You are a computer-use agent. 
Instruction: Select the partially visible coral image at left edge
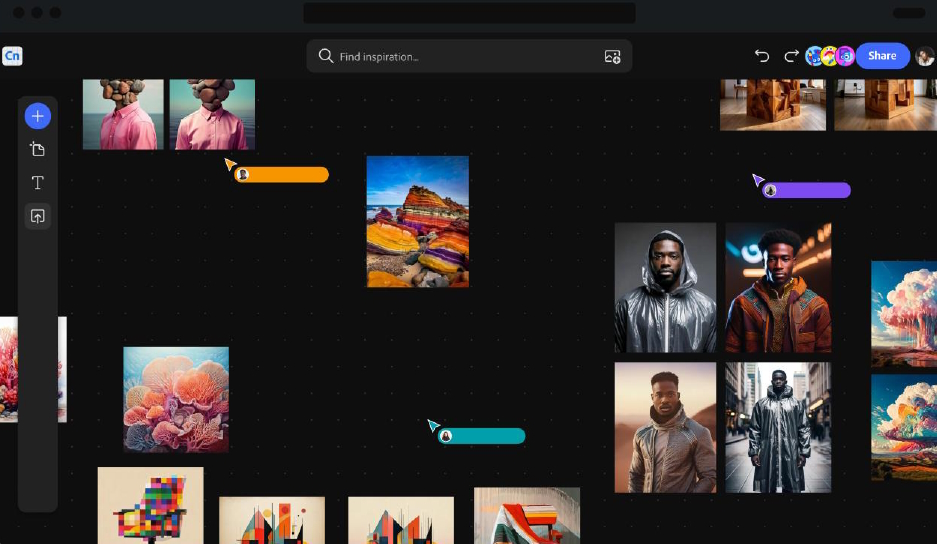(x=9, y=369)
